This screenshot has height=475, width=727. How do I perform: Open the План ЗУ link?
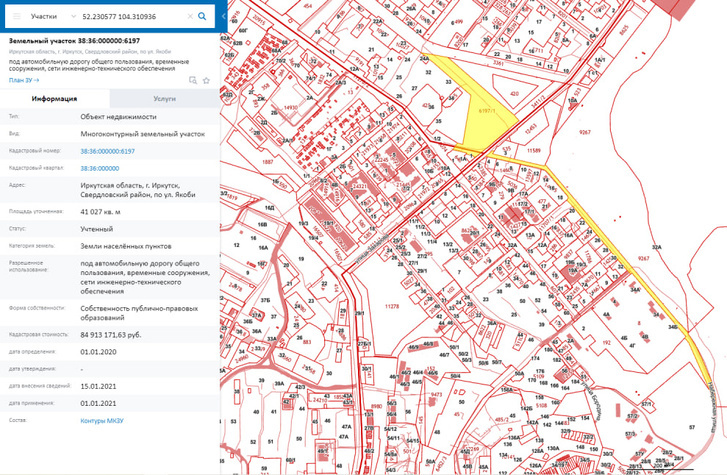(23, 80)
